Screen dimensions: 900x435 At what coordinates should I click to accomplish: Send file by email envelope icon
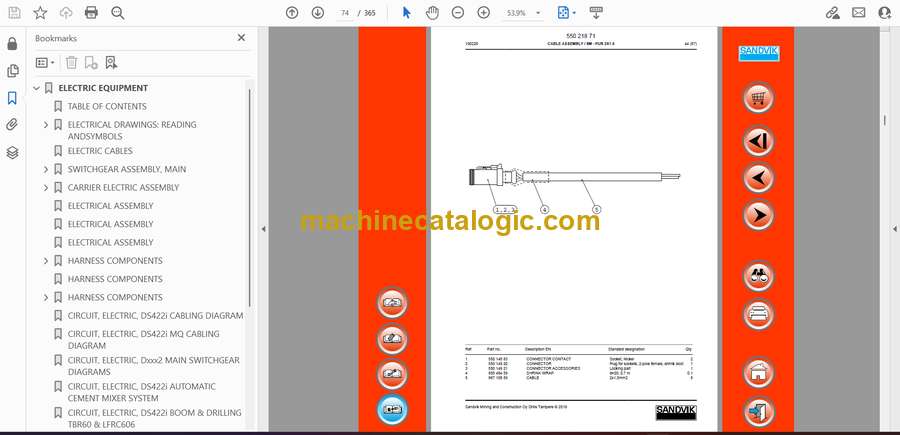858,13
